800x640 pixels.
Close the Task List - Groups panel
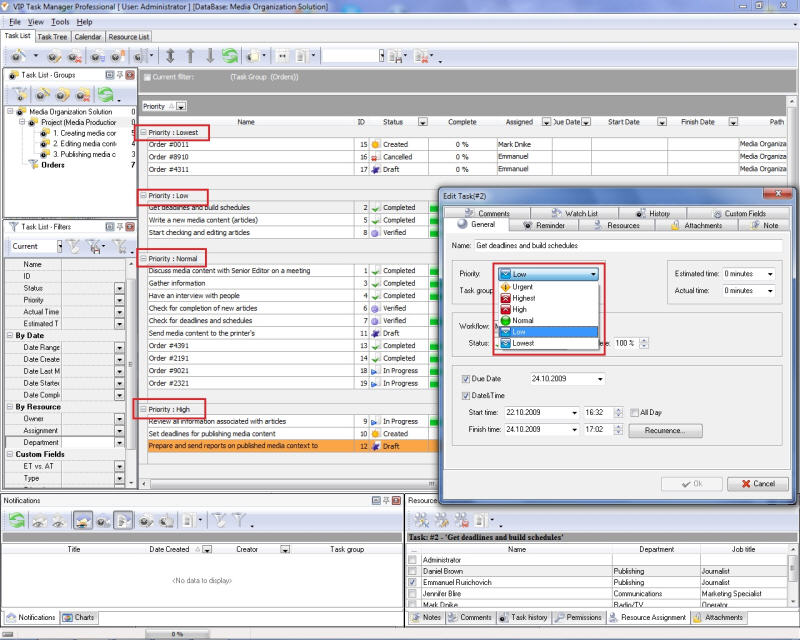point(130,75)
